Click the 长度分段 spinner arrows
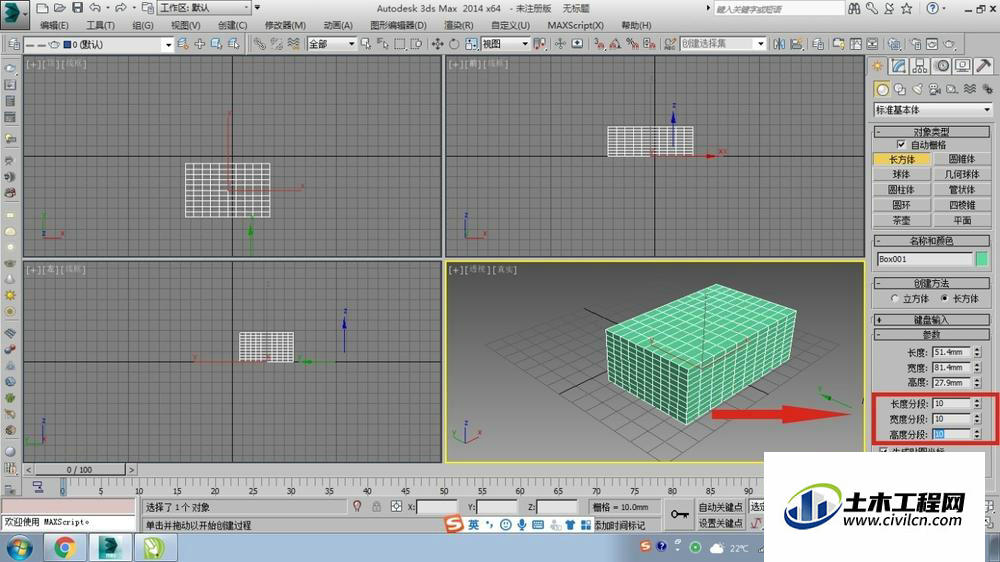Screen dimensions: 1000x562 pyautogui.click(x=977, y=403)
